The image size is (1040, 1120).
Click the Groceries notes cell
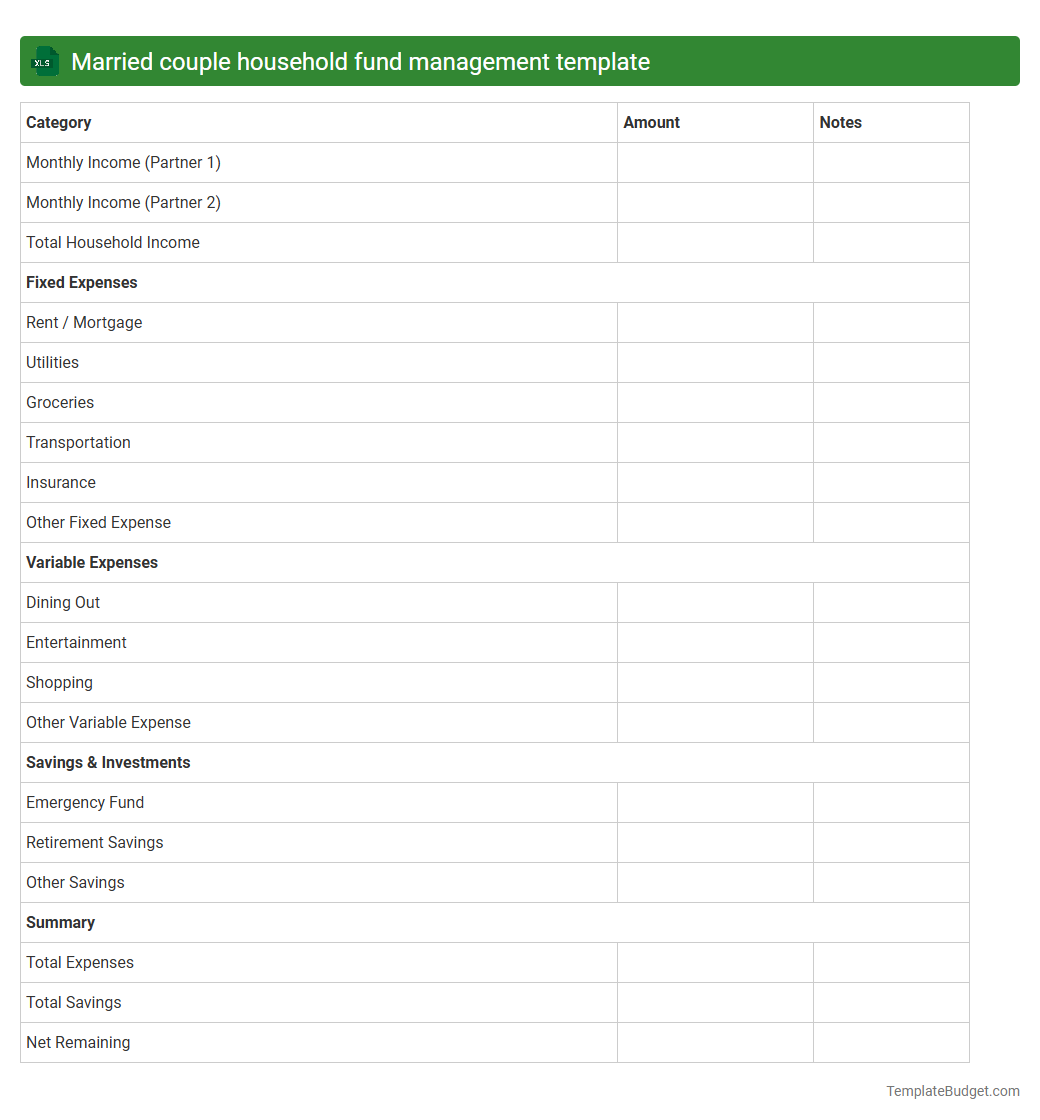coord(890,402)
